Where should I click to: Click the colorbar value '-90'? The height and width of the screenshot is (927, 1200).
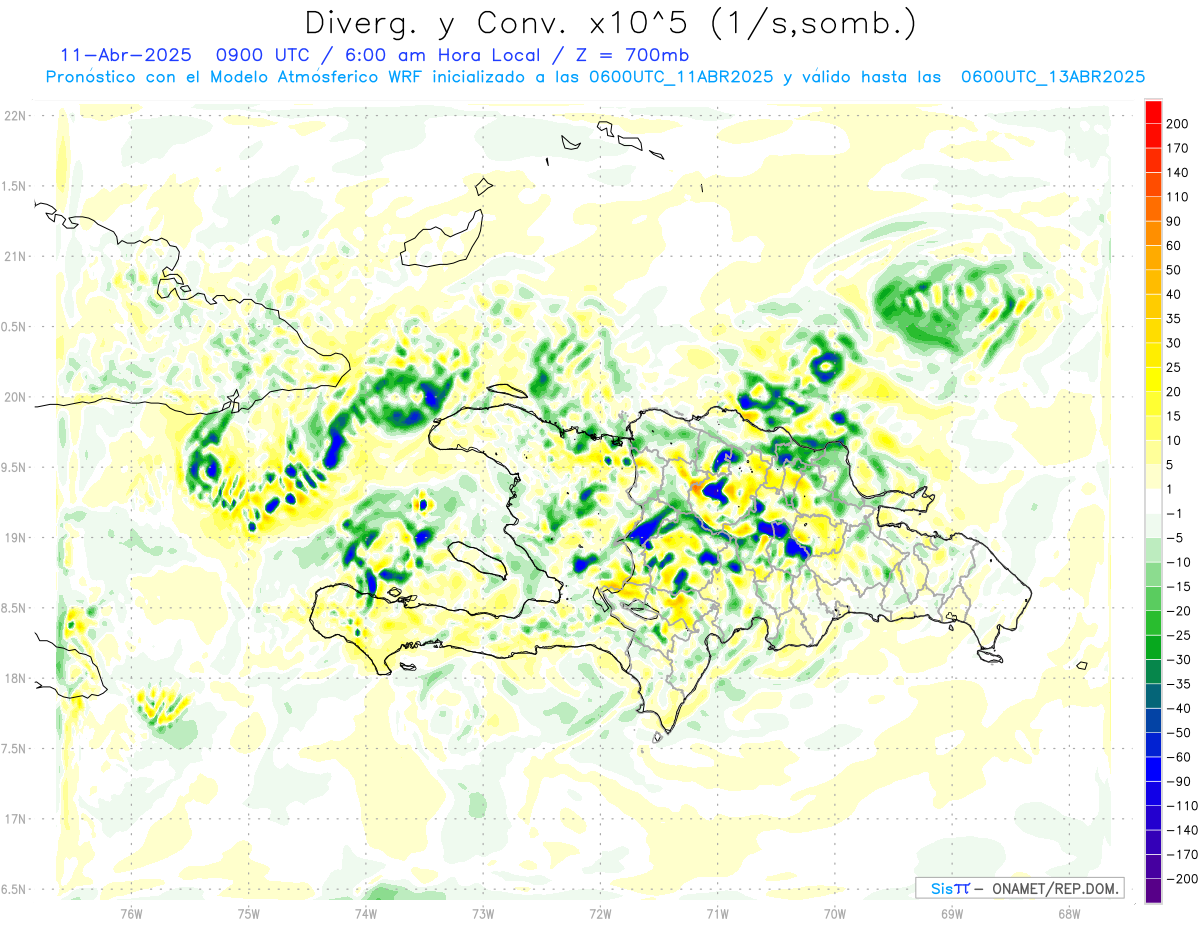1179,782
